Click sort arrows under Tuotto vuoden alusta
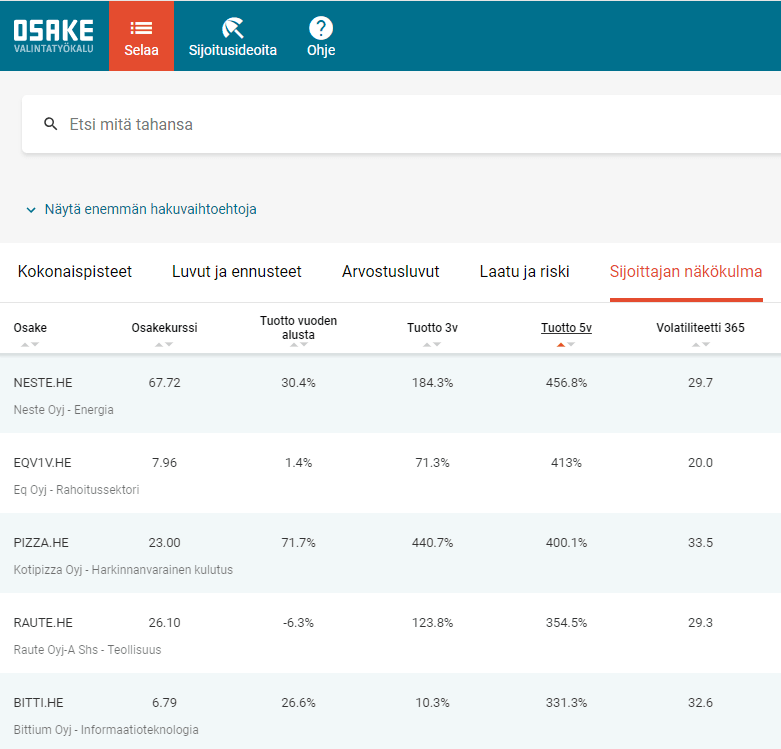Viewport: 781px width, 749px height. coord(299,345)
